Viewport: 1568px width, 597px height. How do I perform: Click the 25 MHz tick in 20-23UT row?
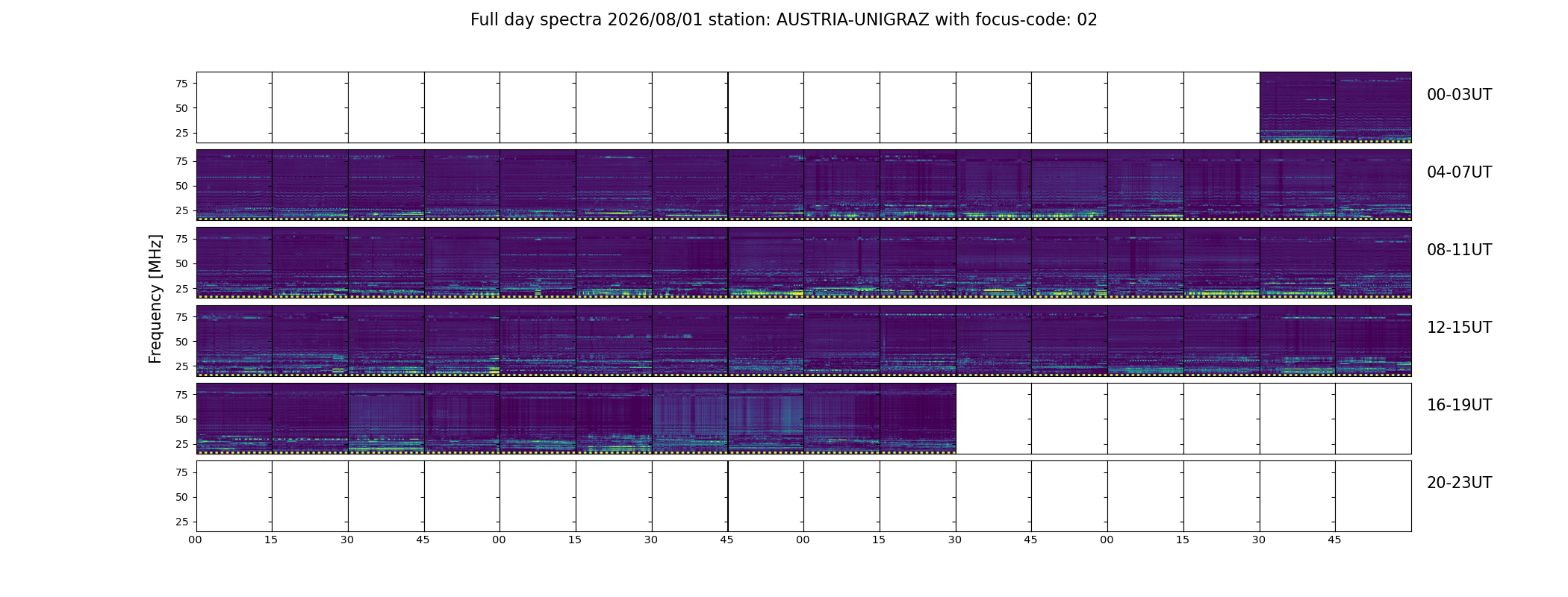click(x=181, y=522)
